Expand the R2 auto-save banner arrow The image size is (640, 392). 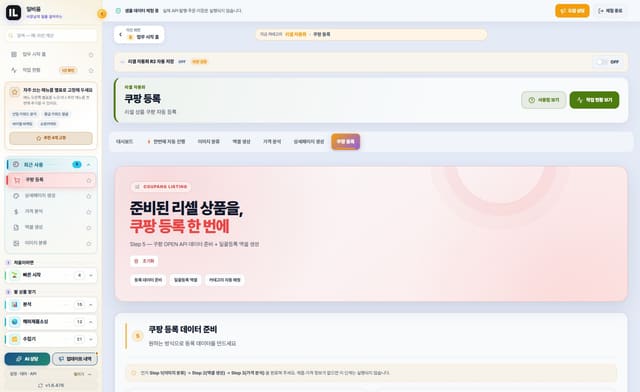tap(122, 62)
